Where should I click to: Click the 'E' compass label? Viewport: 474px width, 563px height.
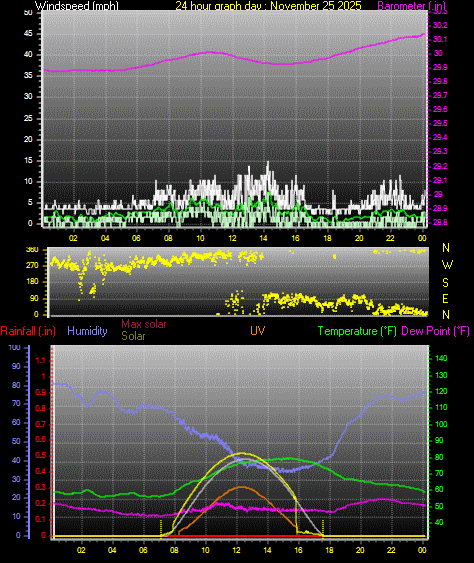coord(445,298)
